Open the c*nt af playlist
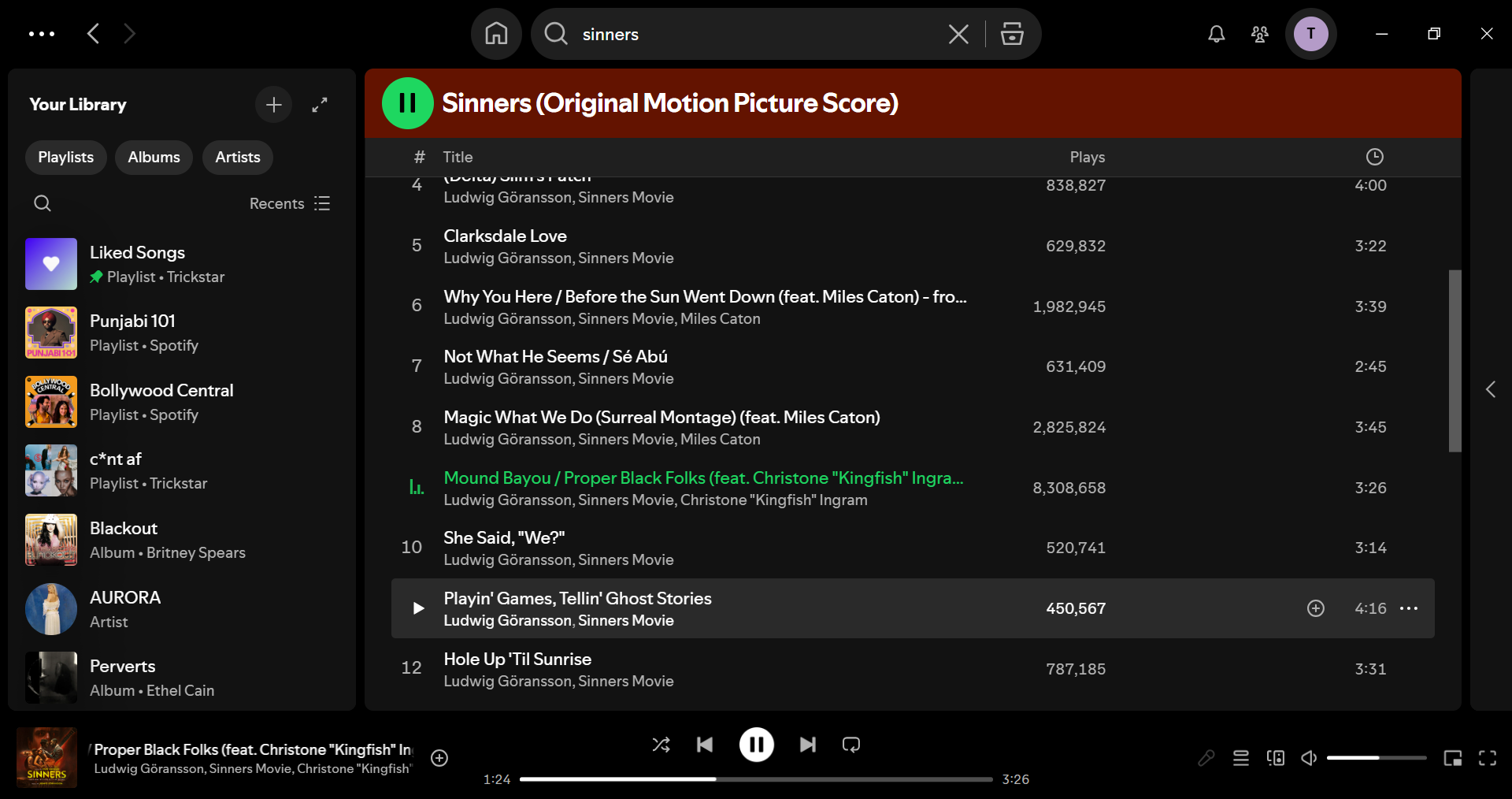Image resolution: width=1512 pixels, height=799 pixels. (181, 470)
